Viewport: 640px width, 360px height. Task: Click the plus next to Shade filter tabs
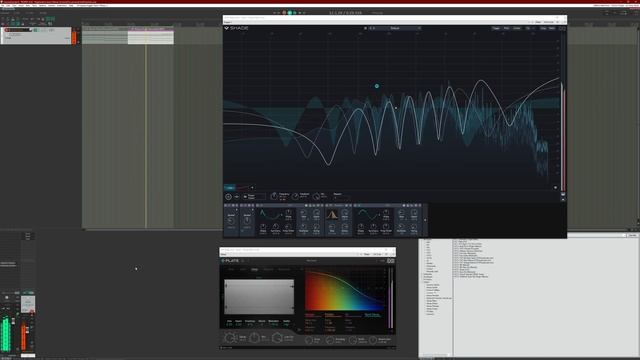[252, 188]
